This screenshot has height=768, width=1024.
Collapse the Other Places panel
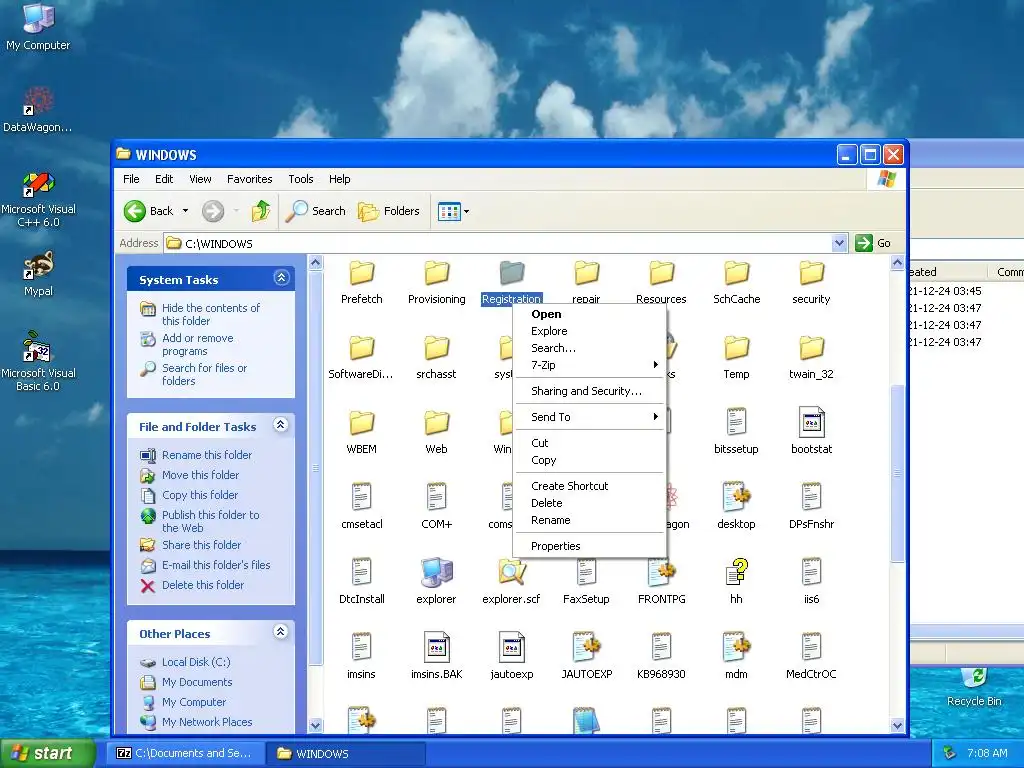(281, 632)
